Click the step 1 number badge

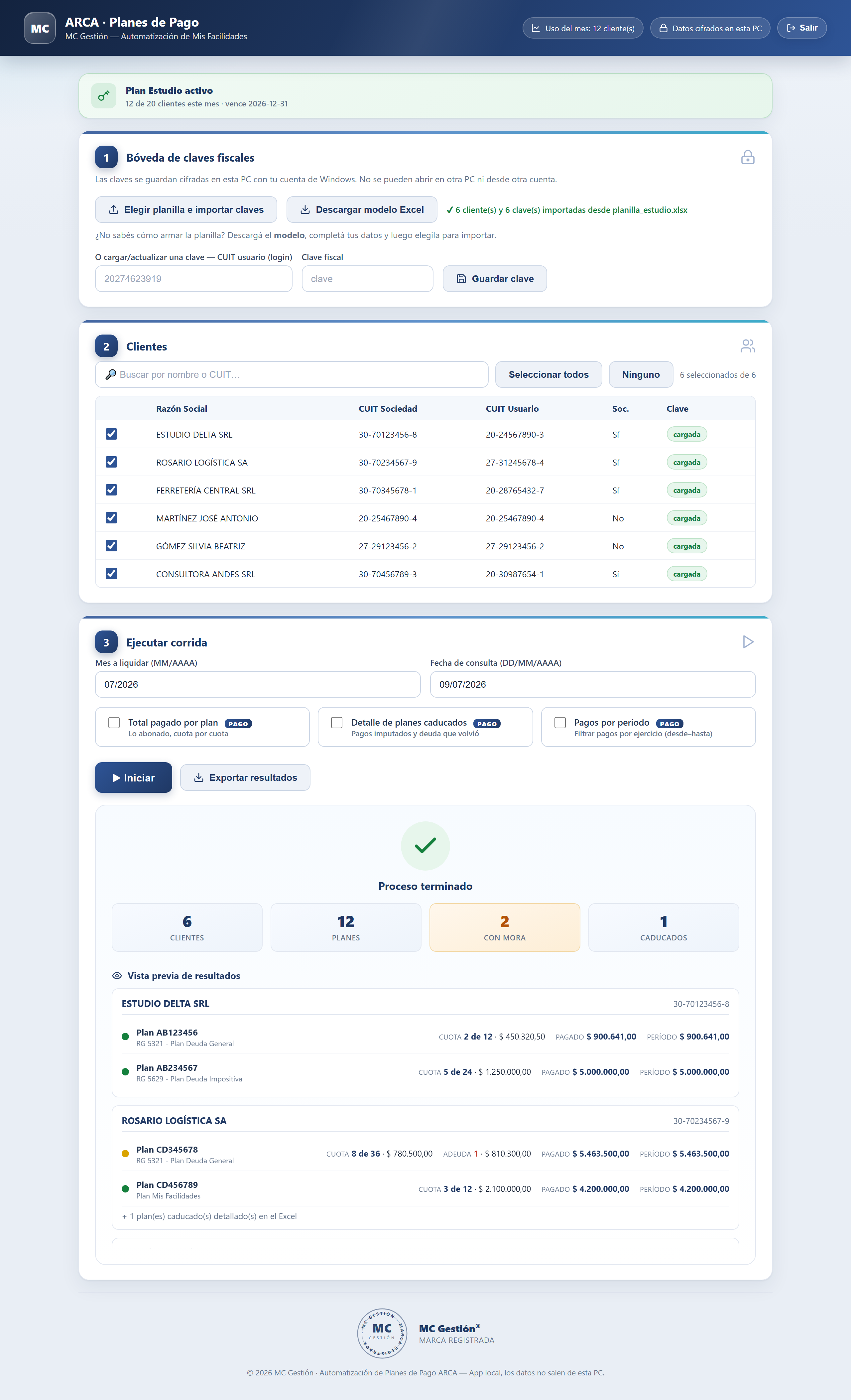106,157
